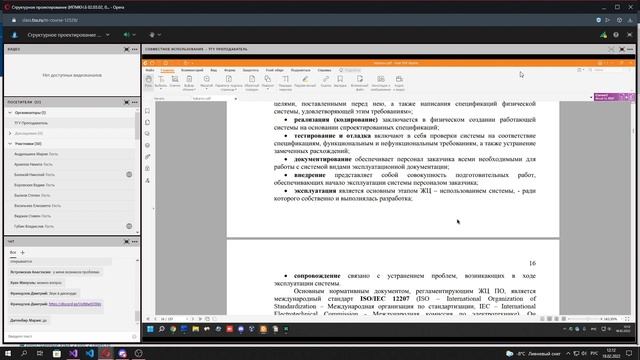Click the green connection status icon
This screenshot has width=640, height=360.
pos(603,35)
